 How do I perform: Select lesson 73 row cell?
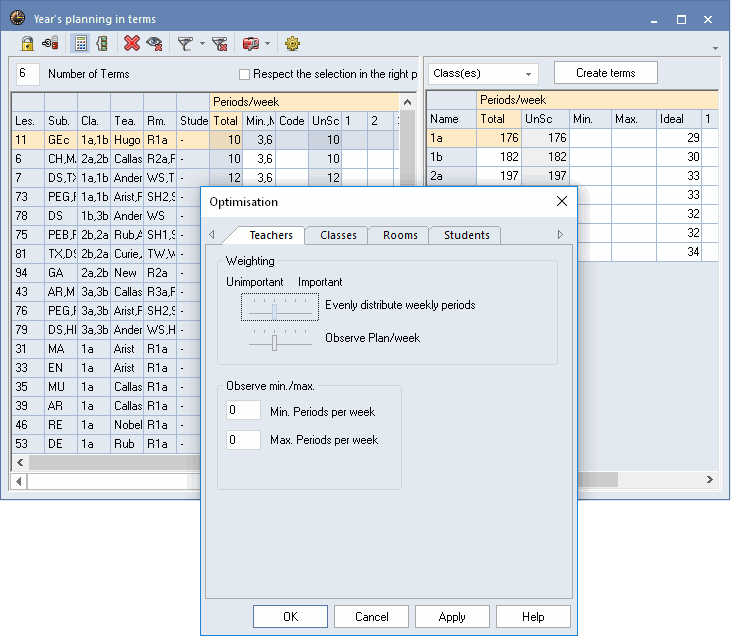coord(28,197)
